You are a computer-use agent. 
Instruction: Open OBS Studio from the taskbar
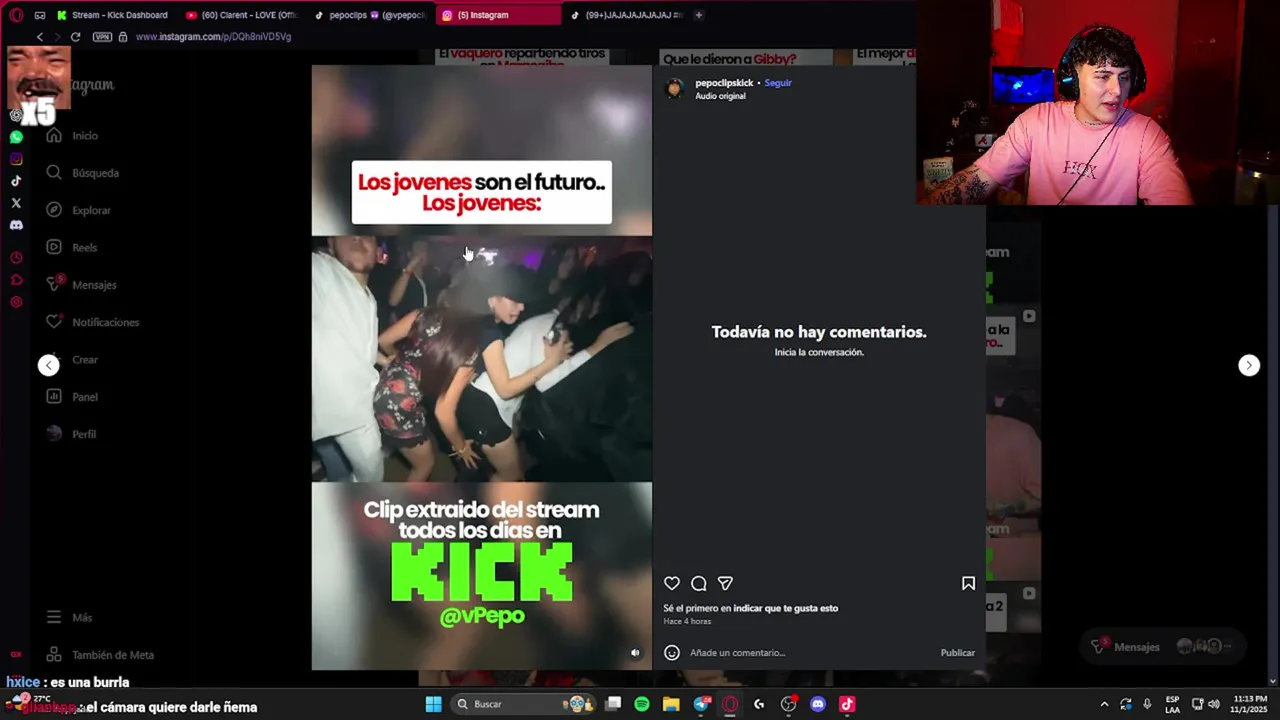789,704
